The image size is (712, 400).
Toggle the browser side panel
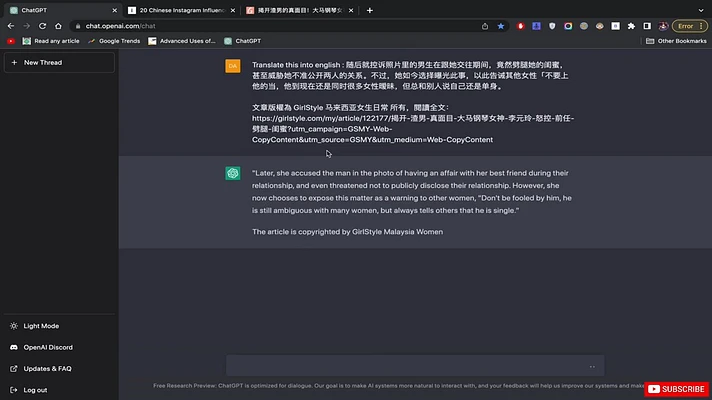click(x=647, y=26)
